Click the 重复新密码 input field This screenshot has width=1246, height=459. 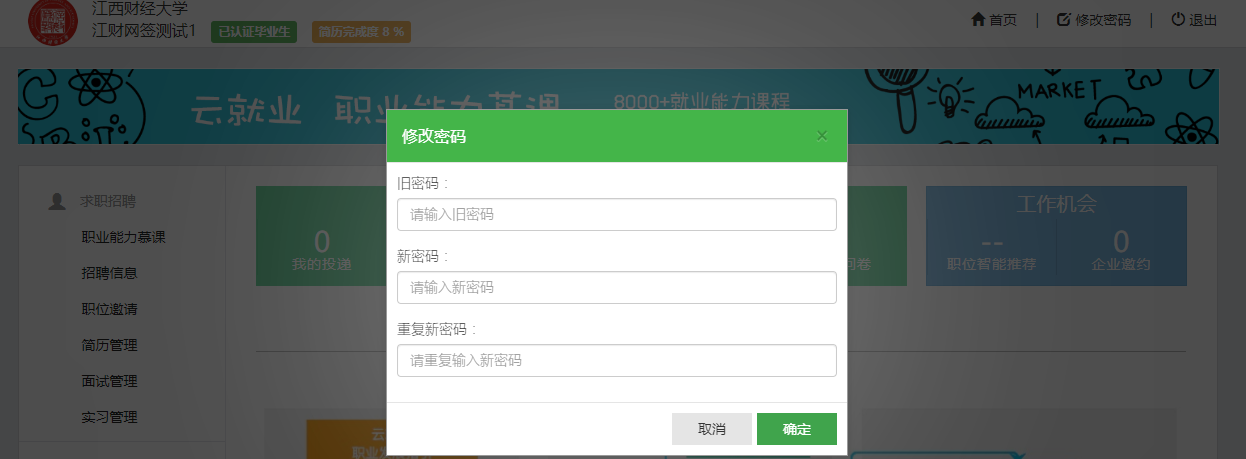pyautogui.click(x=616, y=360)
